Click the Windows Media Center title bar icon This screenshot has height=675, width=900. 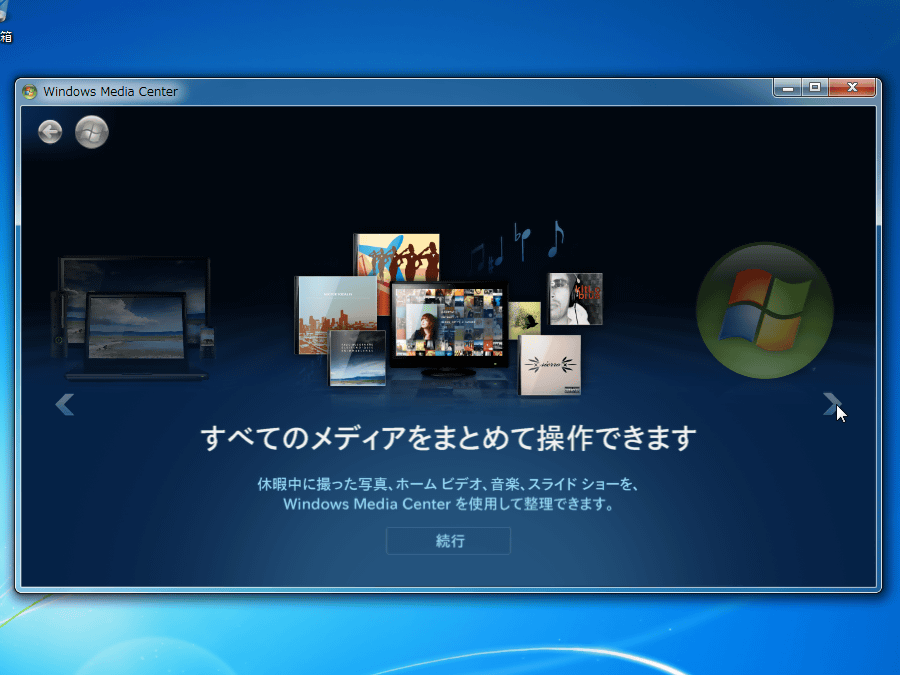[29, 91]
